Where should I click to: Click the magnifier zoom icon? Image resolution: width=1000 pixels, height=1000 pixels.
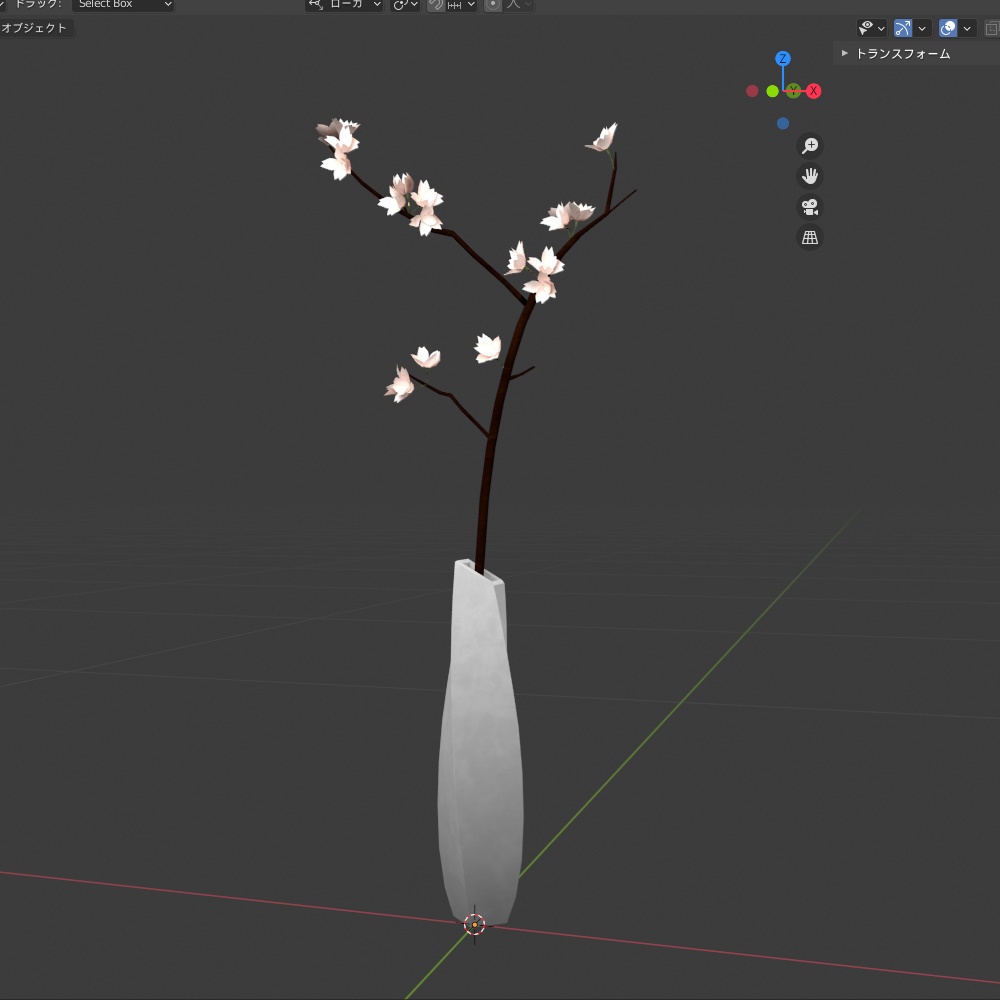810,145
